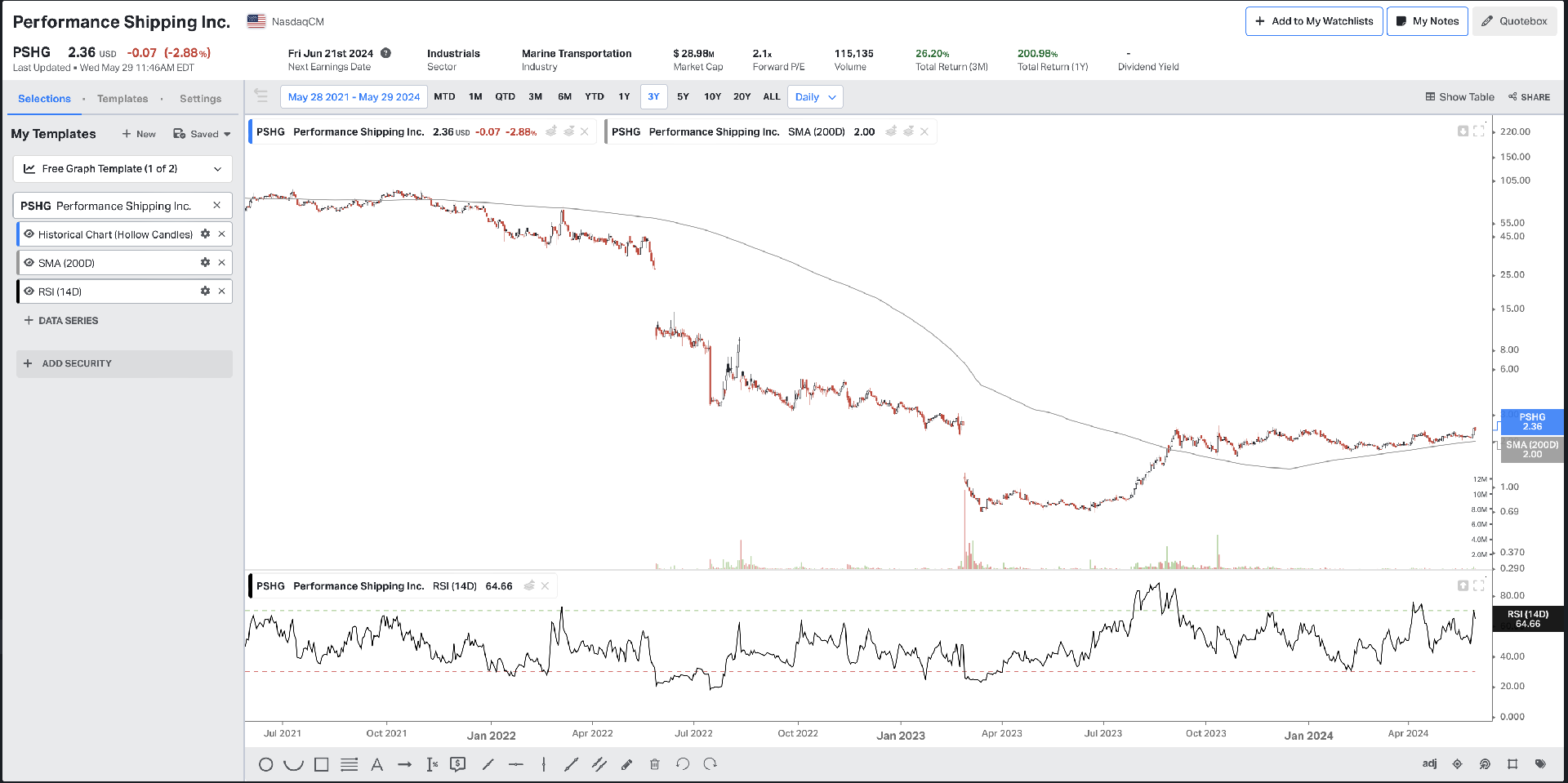Screen dimensions: 1568x783
Task: Toggle the RSI (14D) eye icon
Action: pyautogui.click(x=29, y=291)
